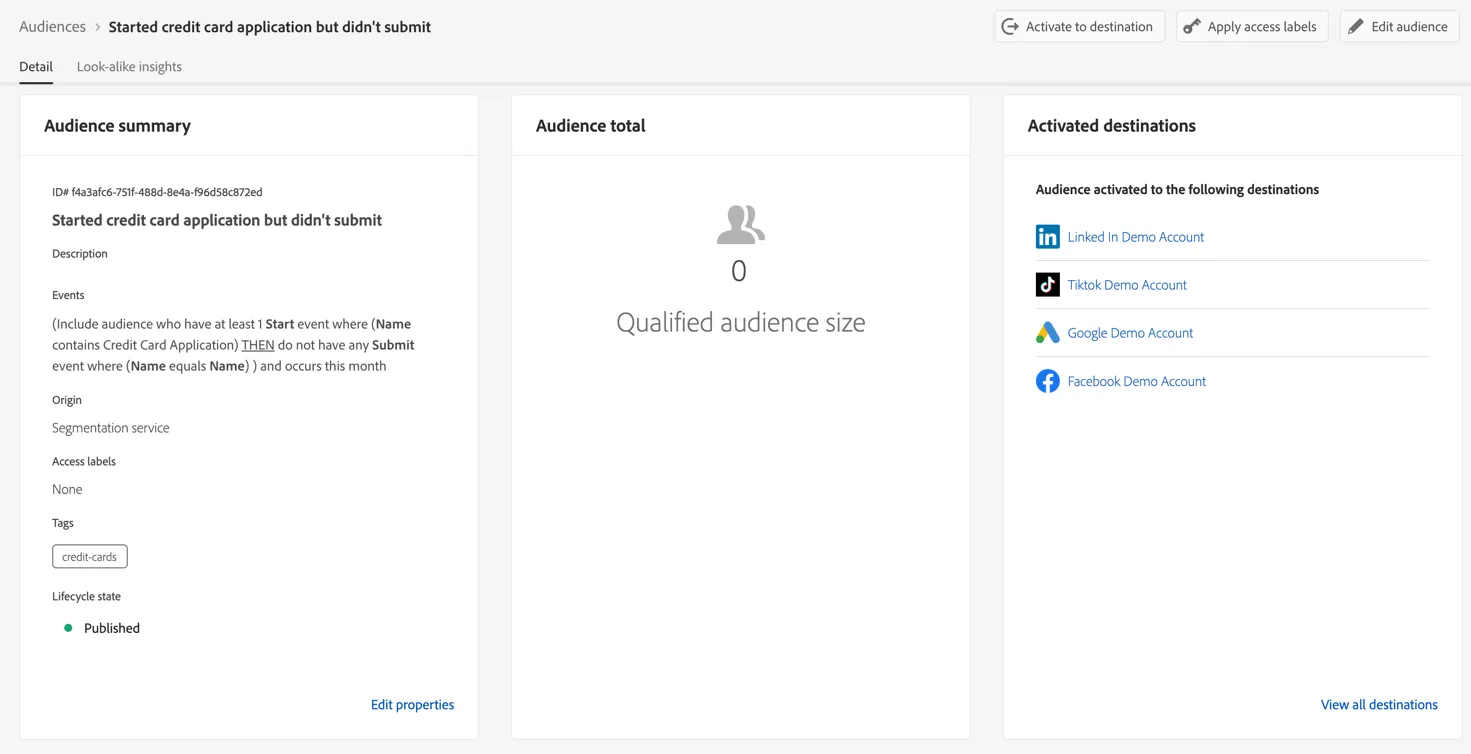
Task: Click the audience ID text
Action: pyautogui.click(x=157, y=192)
